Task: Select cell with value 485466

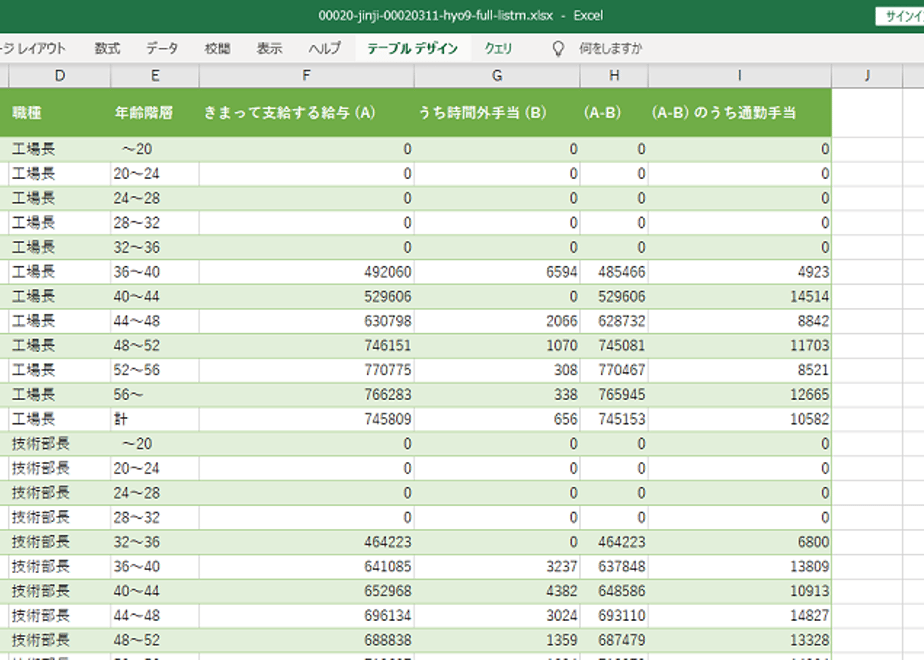Action: pyautogui.click(x=614, y=272)
